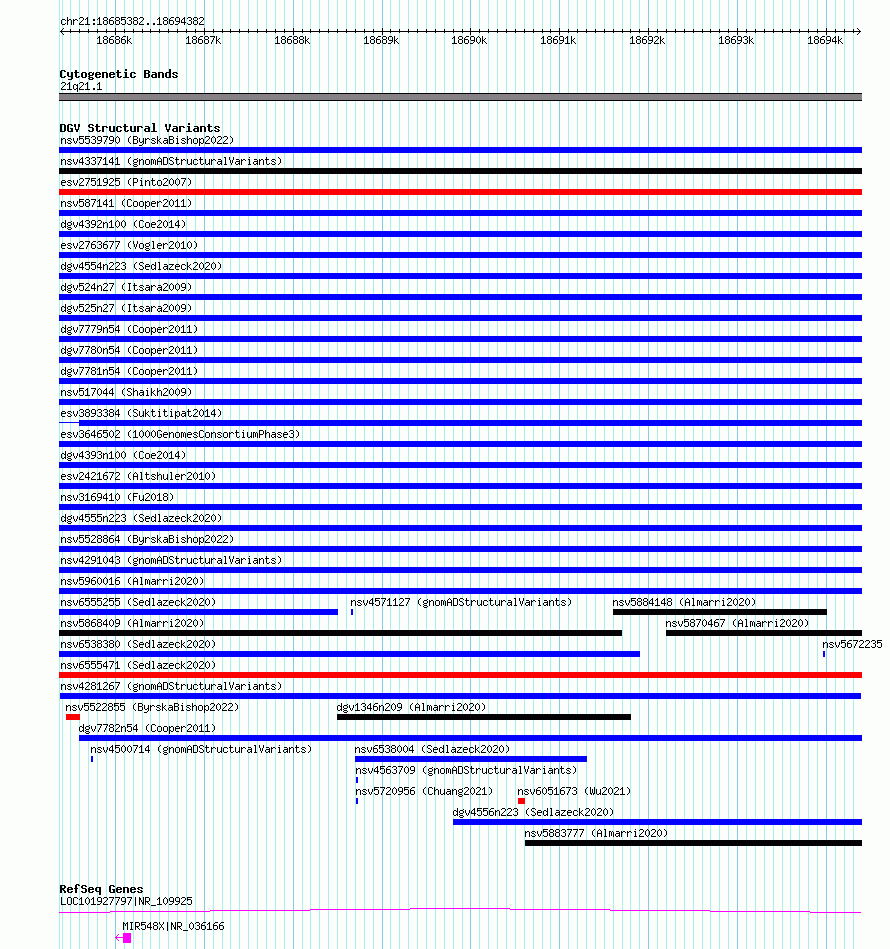Viewport: 890px width, 949px height.
Task: Select dgv7781n54 (Cooper2011) variant
Action: [129, 371]
